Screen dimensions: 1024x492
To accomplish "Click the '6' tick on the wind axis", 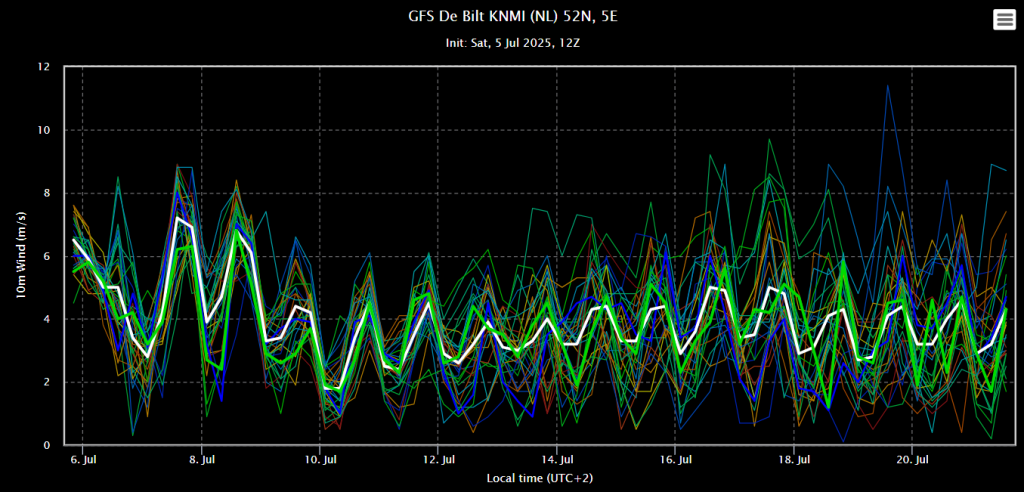I will pyautogui.click(x=46, y=256).
